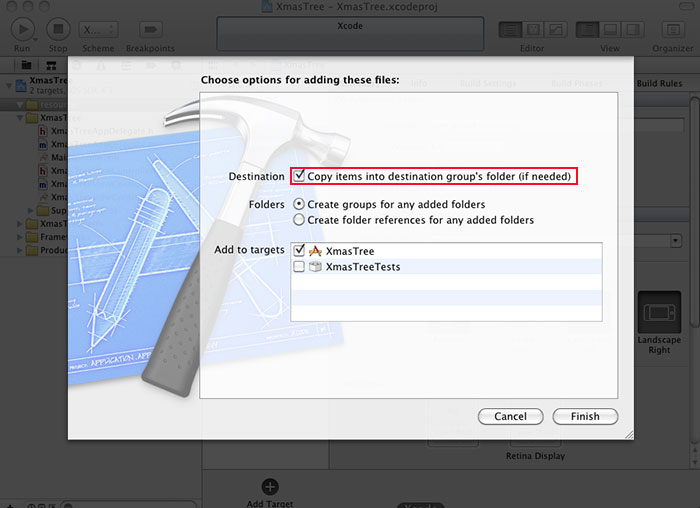Toggle the Navigator pane view button
The height and width of the screenshot is (508, 700).
coord(587,30)
